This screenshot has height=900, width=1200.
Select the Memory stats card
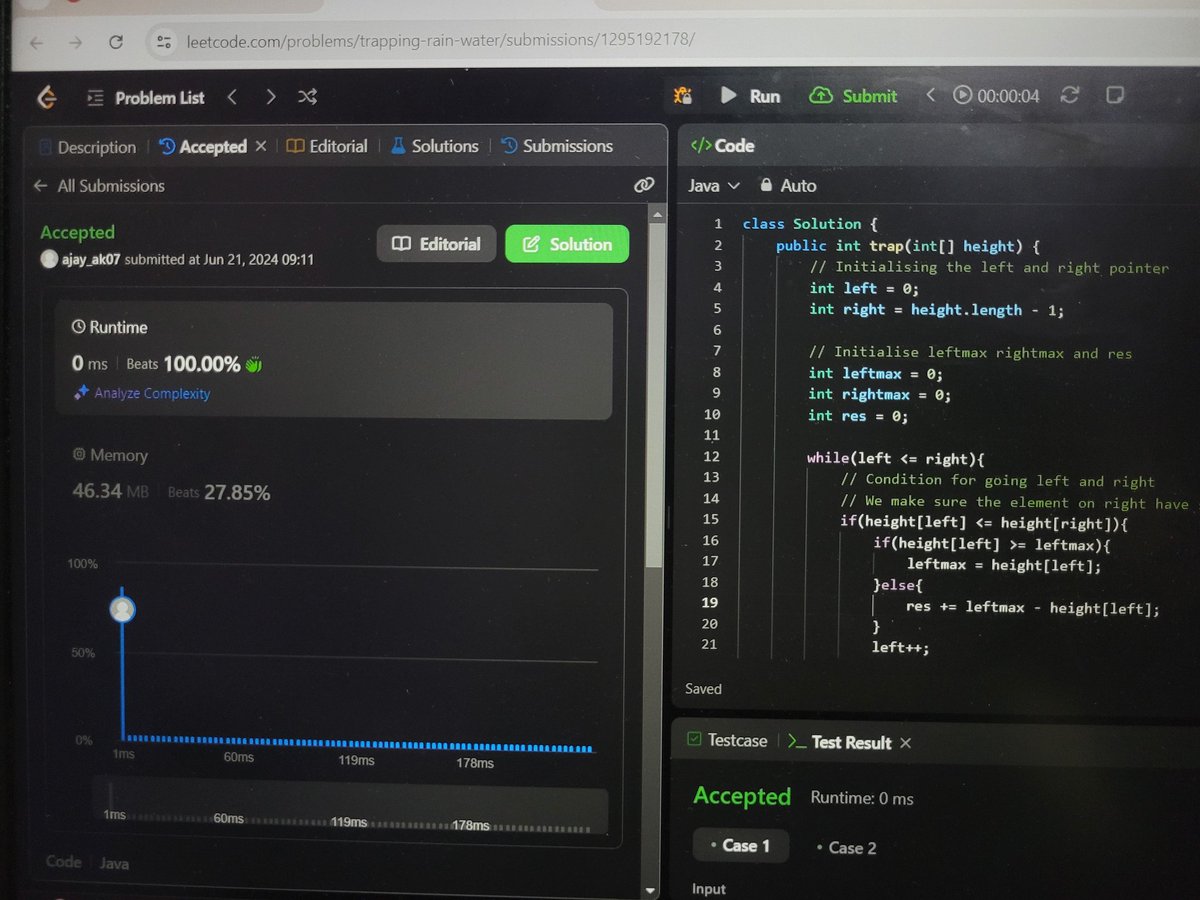click(x=334, y=474)
